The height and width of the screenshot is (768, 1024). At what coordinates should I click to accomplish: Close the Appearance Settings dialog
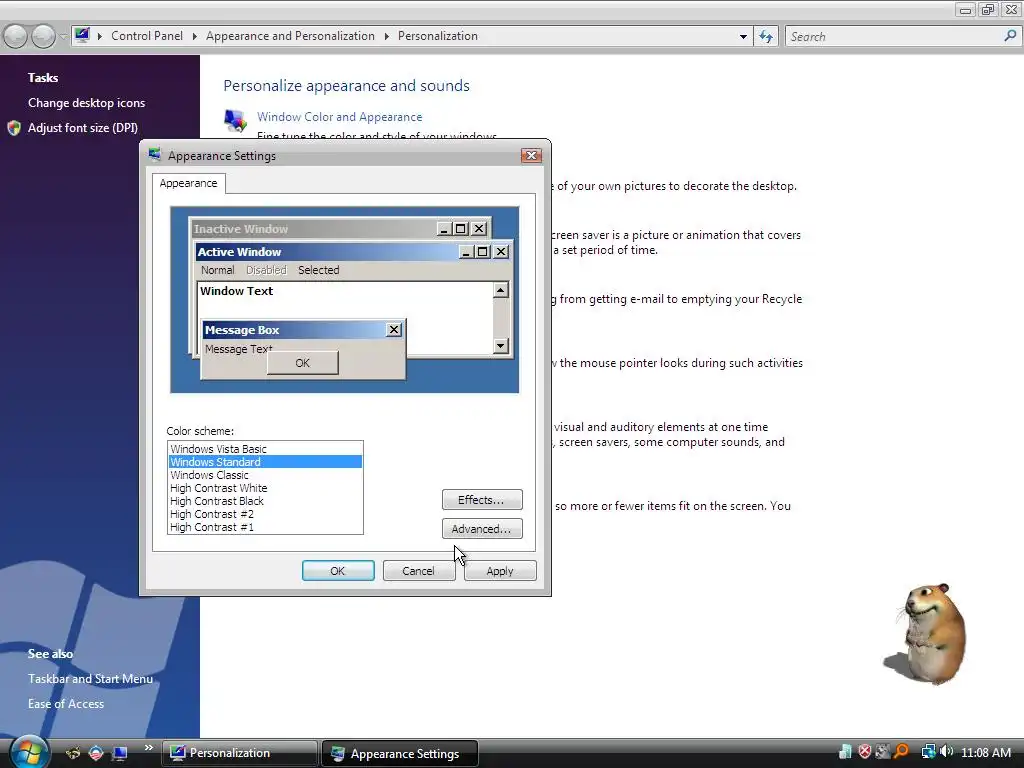coord(531,155)
